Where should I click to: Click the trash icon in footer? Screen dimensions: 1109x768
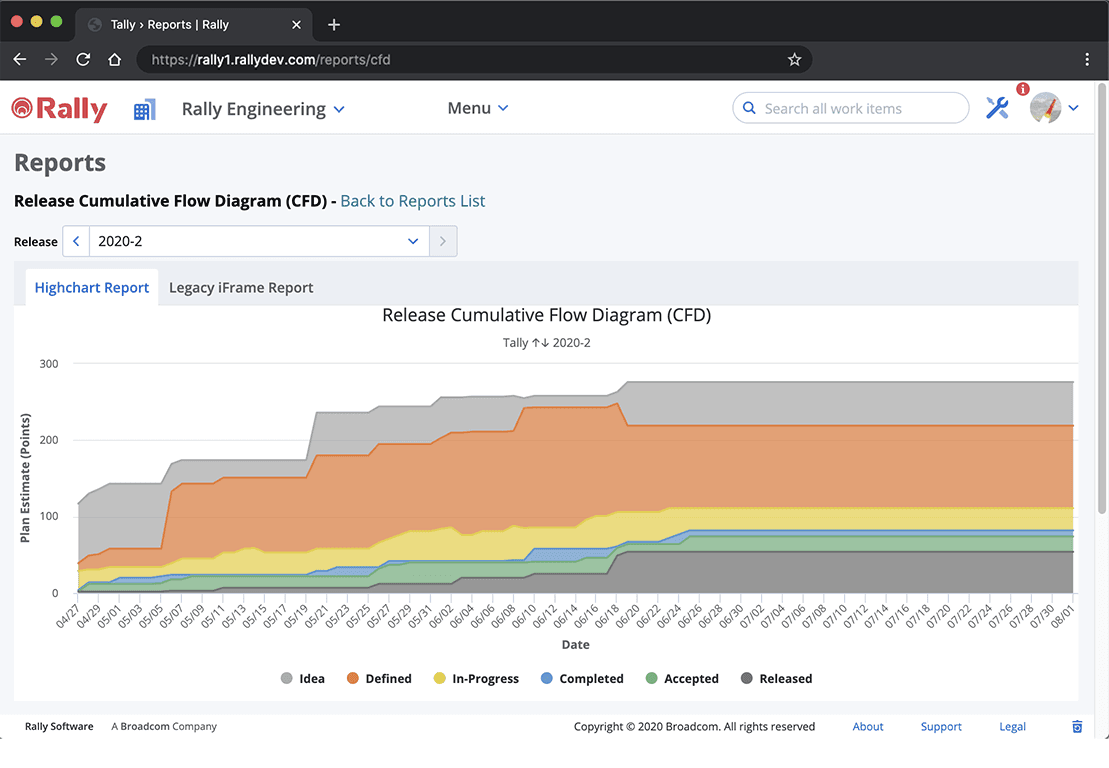coord(1077,727)
